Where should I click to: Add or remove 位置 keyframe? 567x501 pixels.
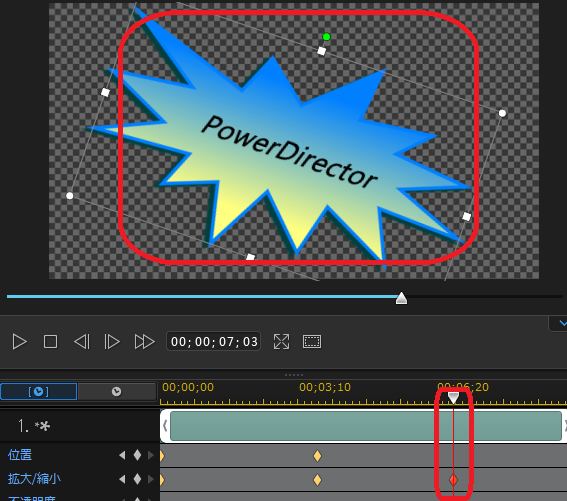[x=137, y=455]
